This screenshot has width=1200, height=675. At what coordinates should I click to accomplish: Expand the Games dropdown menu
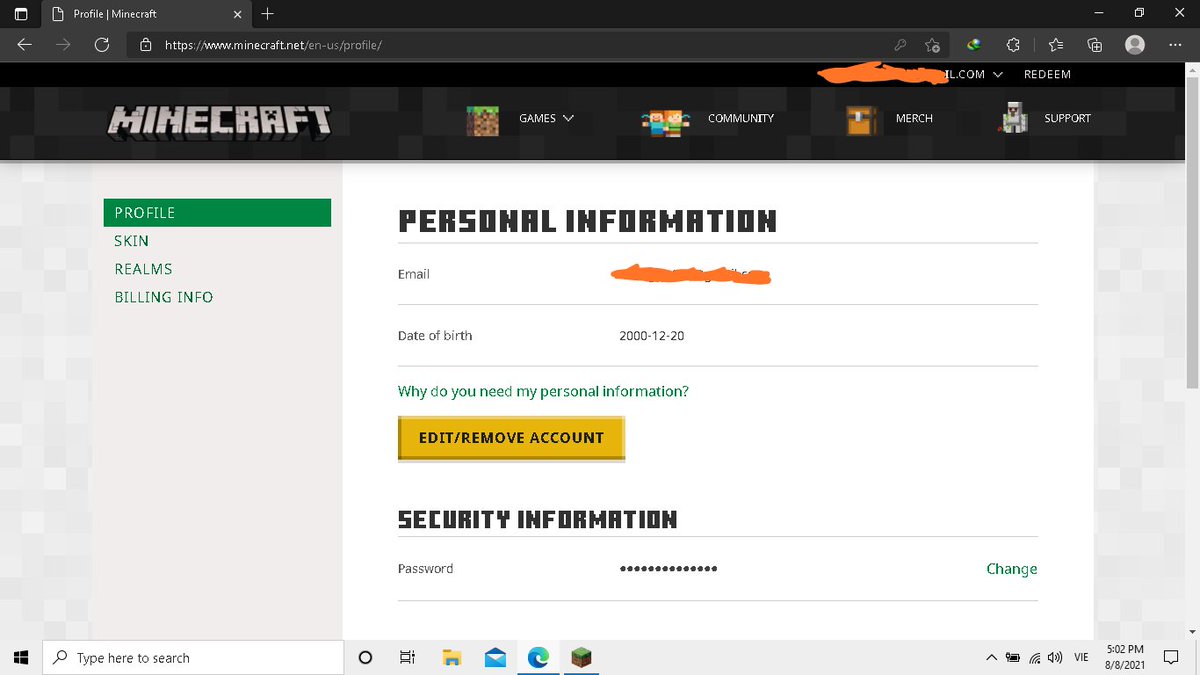point(547,118)
